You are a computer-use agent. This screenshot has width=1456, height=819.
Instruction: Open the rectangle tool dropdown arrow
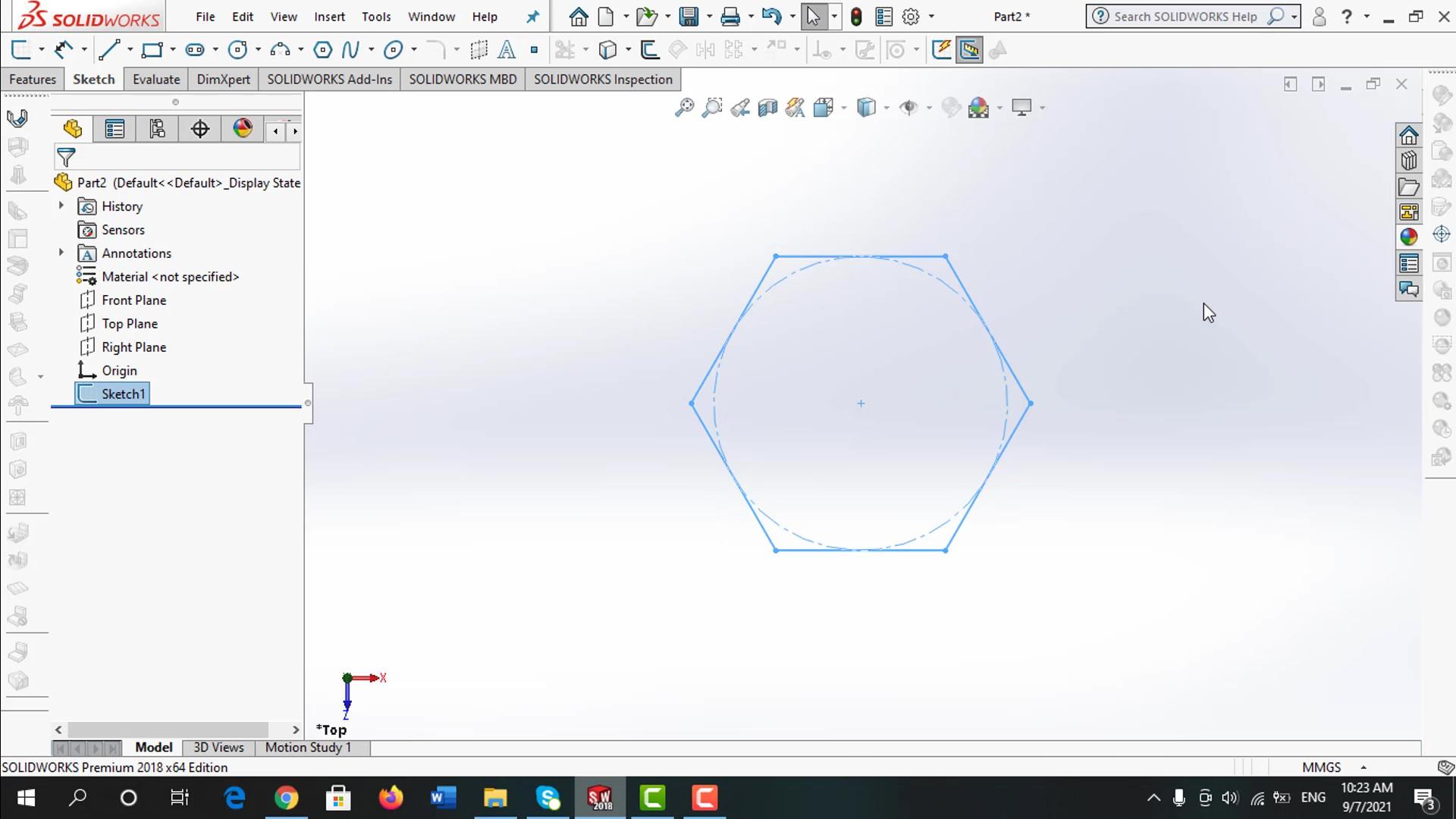tap(173, 50)
